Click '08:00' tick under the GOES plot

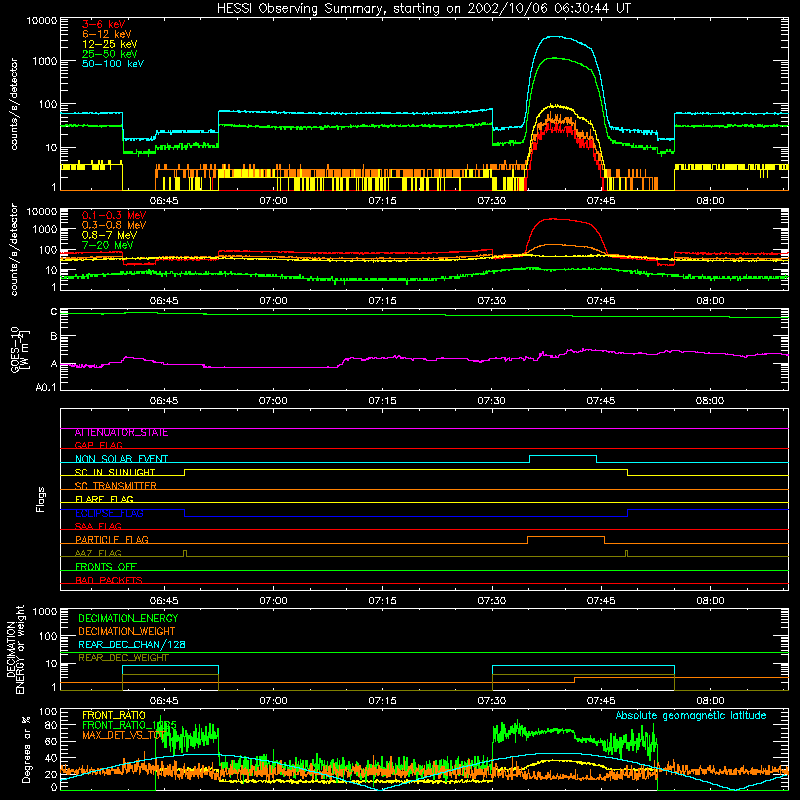coord(710,401)
